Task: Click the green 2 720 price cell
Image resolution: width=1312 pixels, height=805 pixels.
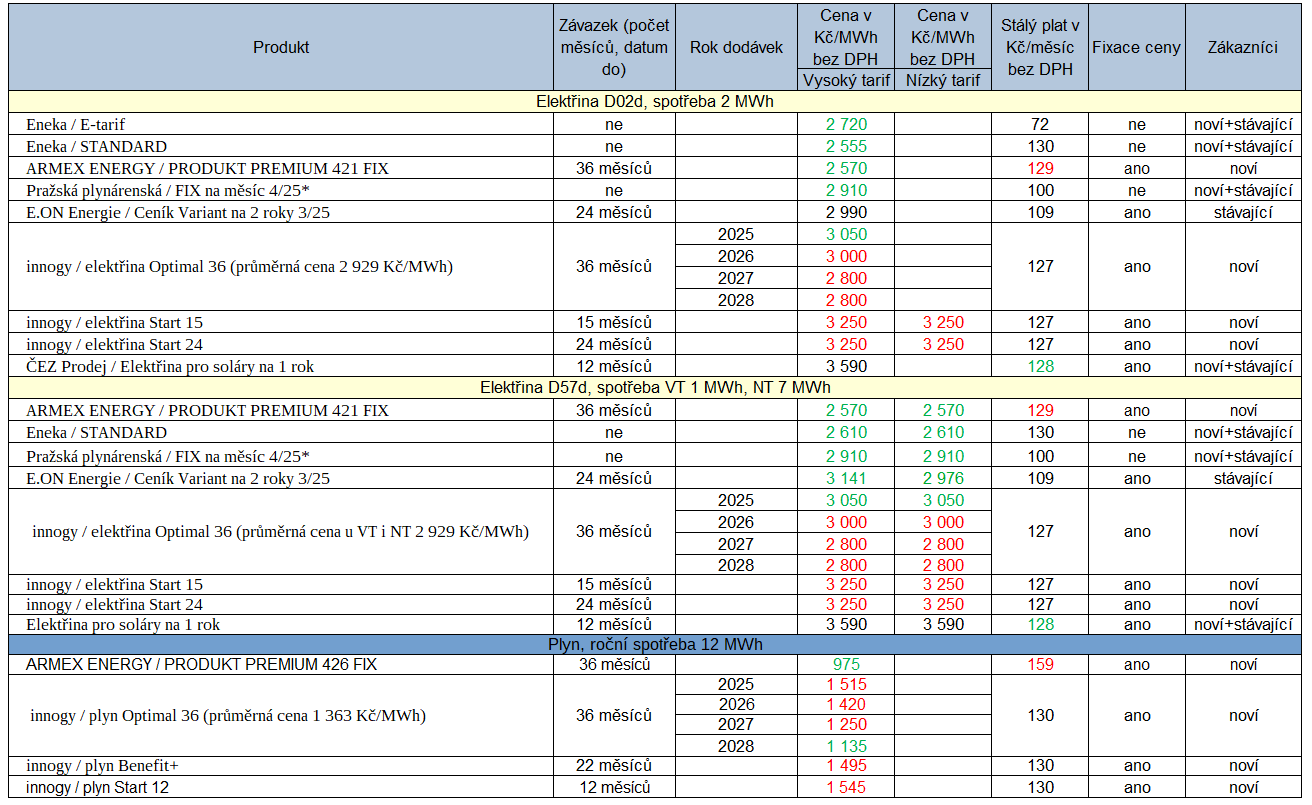Action: [846, 125]
